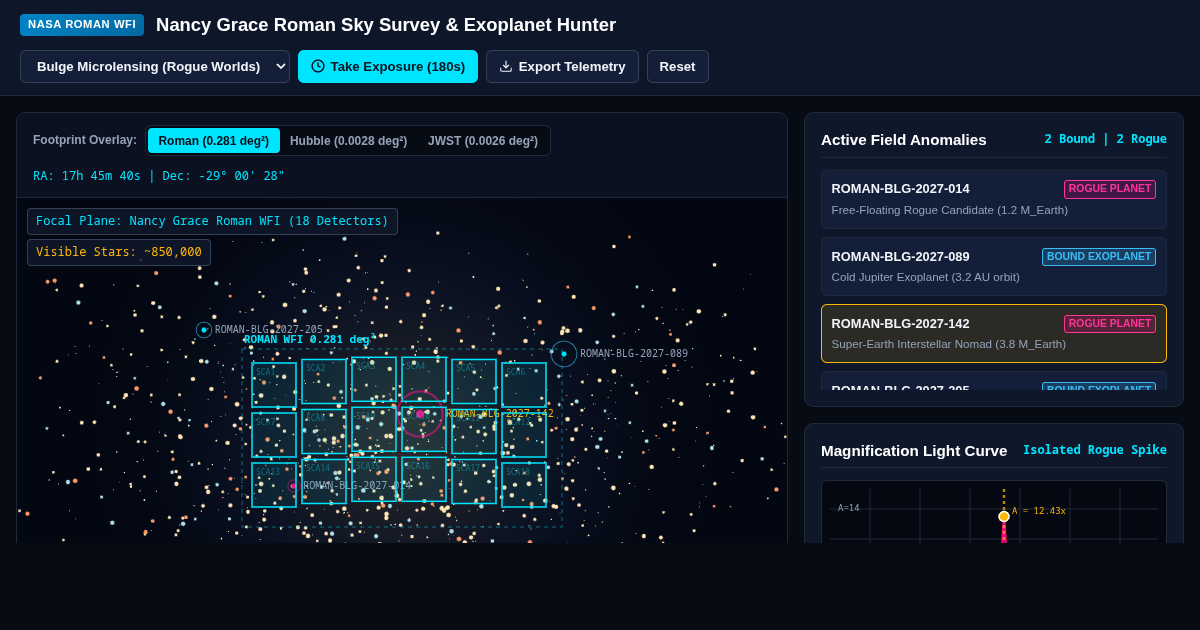The width and height of the screenshot is (1200, 630).
Task: Open the survey mode dropdown Bulge Microlensing
Action: (155, 66)
